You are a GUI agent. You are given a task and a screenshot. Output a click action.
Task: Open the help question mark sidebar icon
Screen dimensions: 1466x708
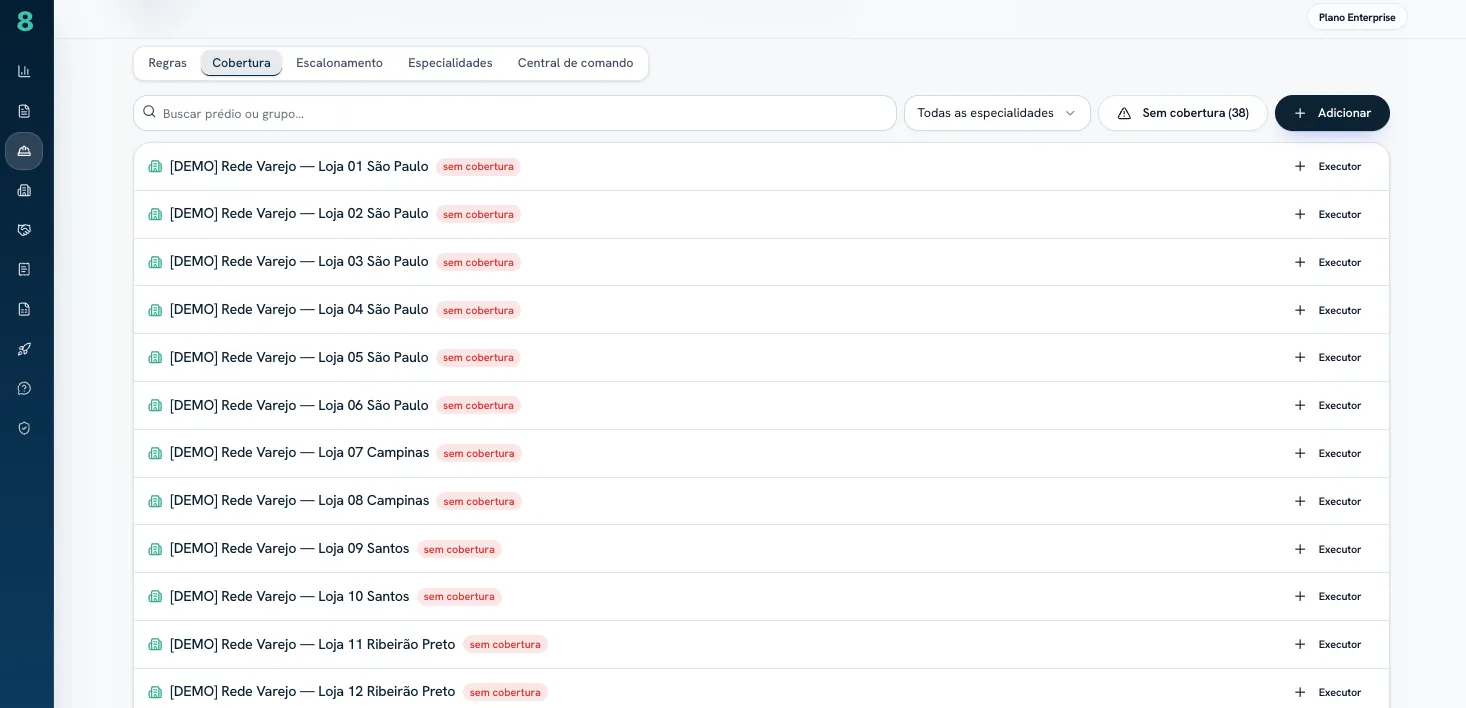click(24, 388)
